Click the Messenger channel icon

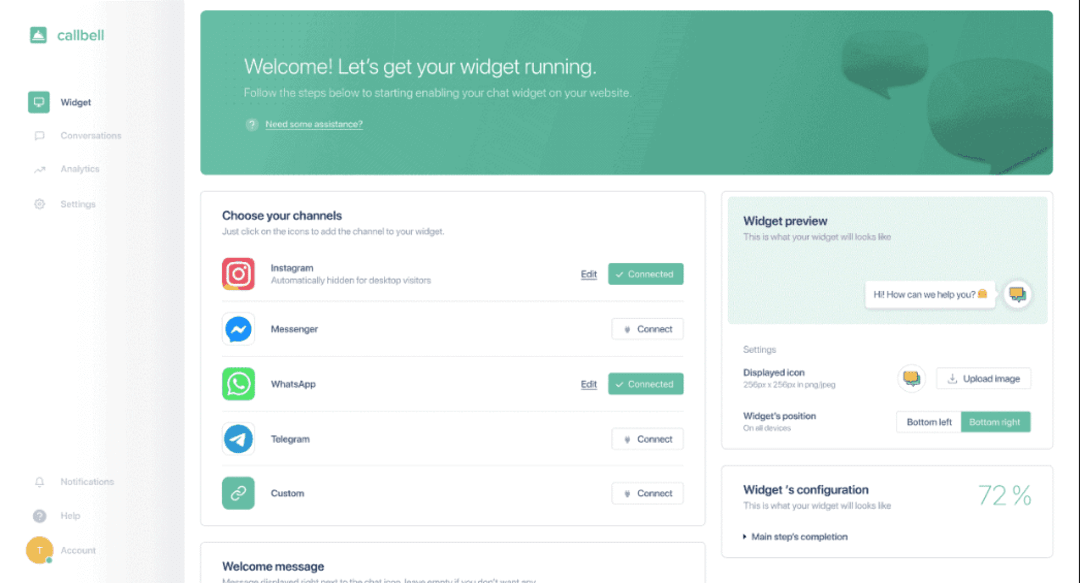(x=238, y=328)
